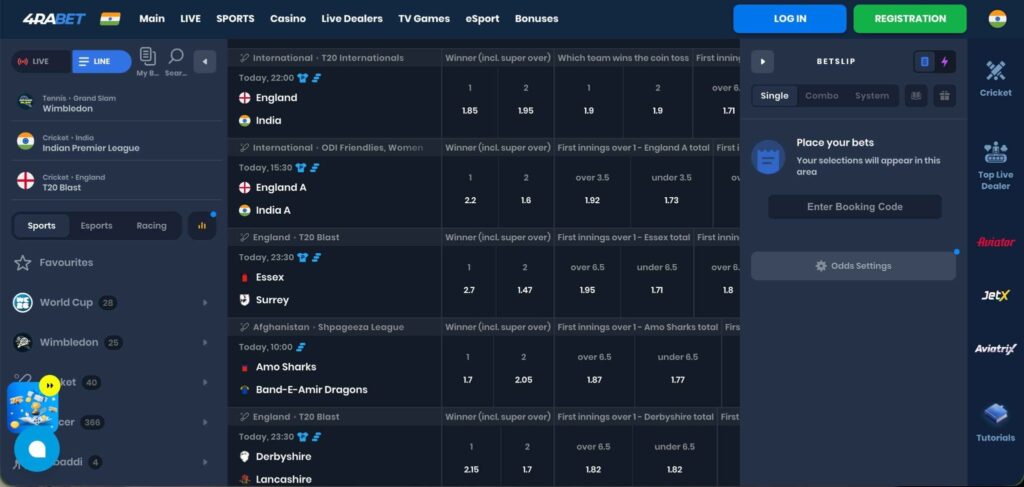Launch the JetX game
This screenshot has height=487, width=1024.
pyautogui.click(x=995, y=295)
